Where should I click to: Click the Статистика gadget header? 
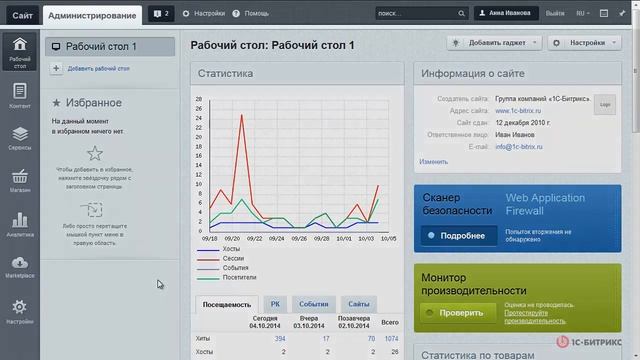297,73
